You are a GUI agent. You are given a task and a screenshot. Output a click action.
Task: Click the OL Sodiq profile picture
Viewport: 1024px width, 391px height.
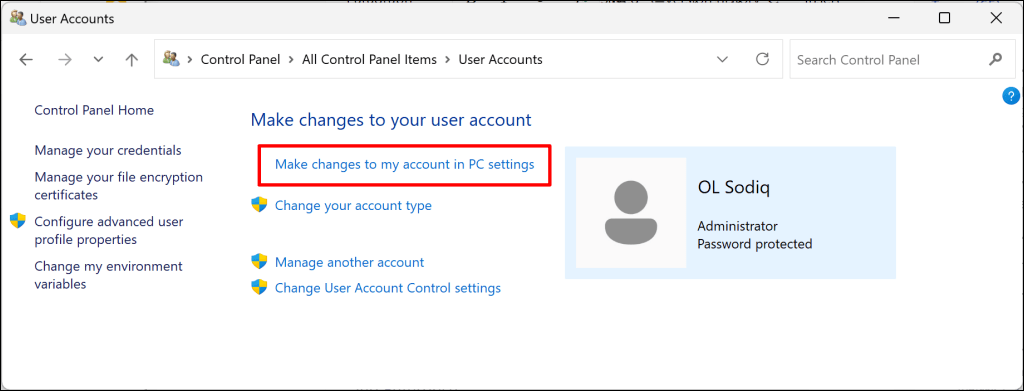coord(631,213)
